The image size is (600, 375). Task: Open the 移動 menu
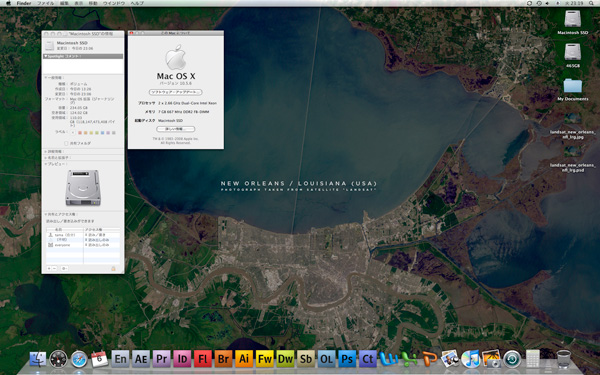tap(93, 3)
